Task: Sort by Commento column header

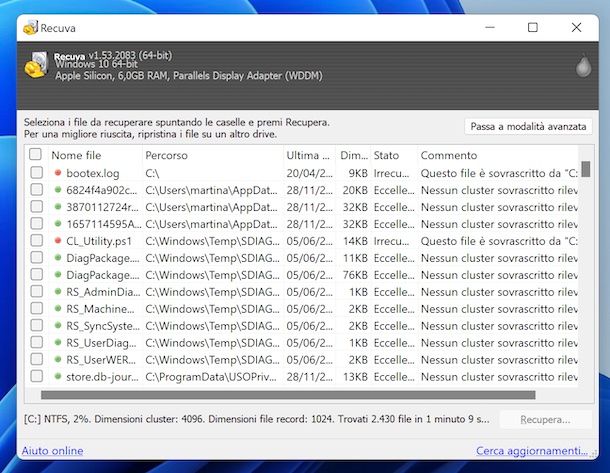Action: pyautogui.click(x=498, y=155)
